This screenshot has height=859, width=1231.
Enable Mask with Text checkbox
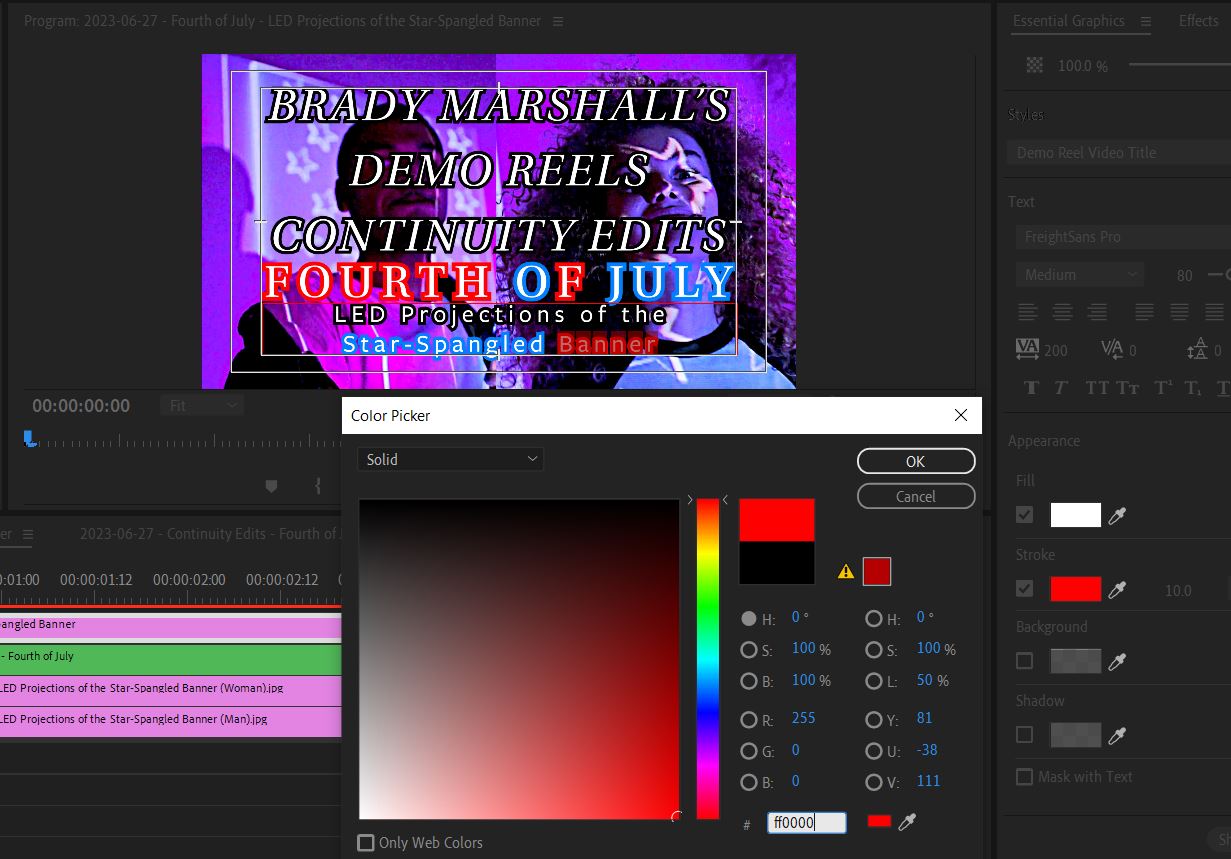coord(1024,777)
